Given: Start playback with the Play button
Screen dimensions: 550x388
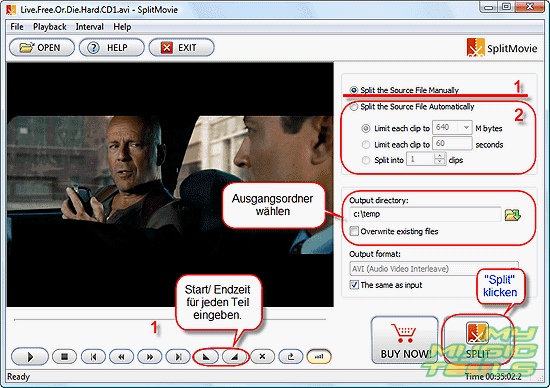Looking at the screenshot, I should pyautogui.click(x=30, y=356).
